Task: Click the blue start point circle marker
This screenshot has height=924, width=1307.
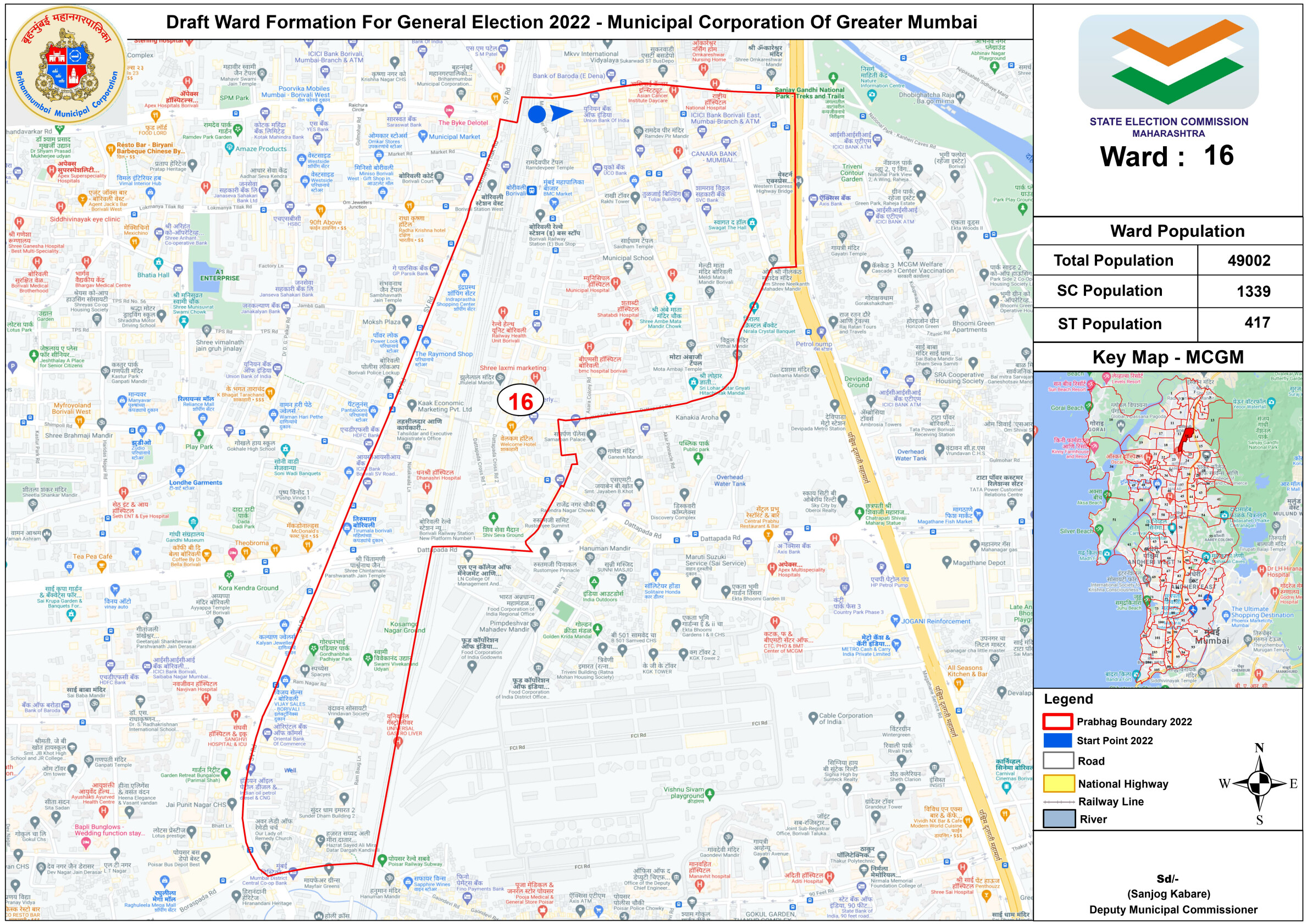Action: coord(536,114)
